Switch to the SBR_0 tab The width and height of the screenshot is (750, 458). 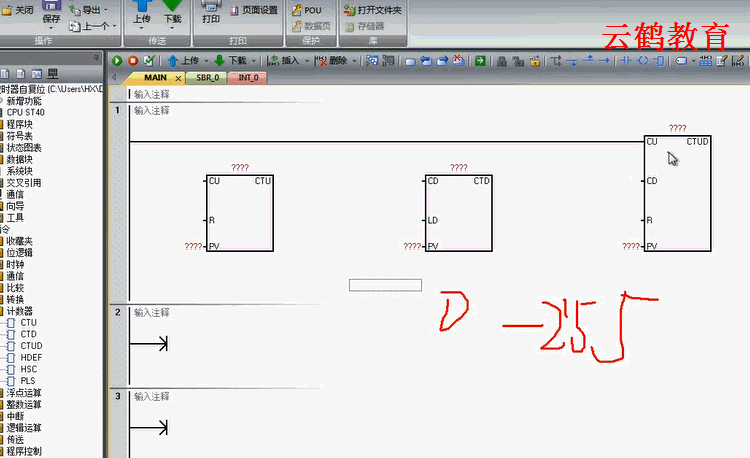207,77
